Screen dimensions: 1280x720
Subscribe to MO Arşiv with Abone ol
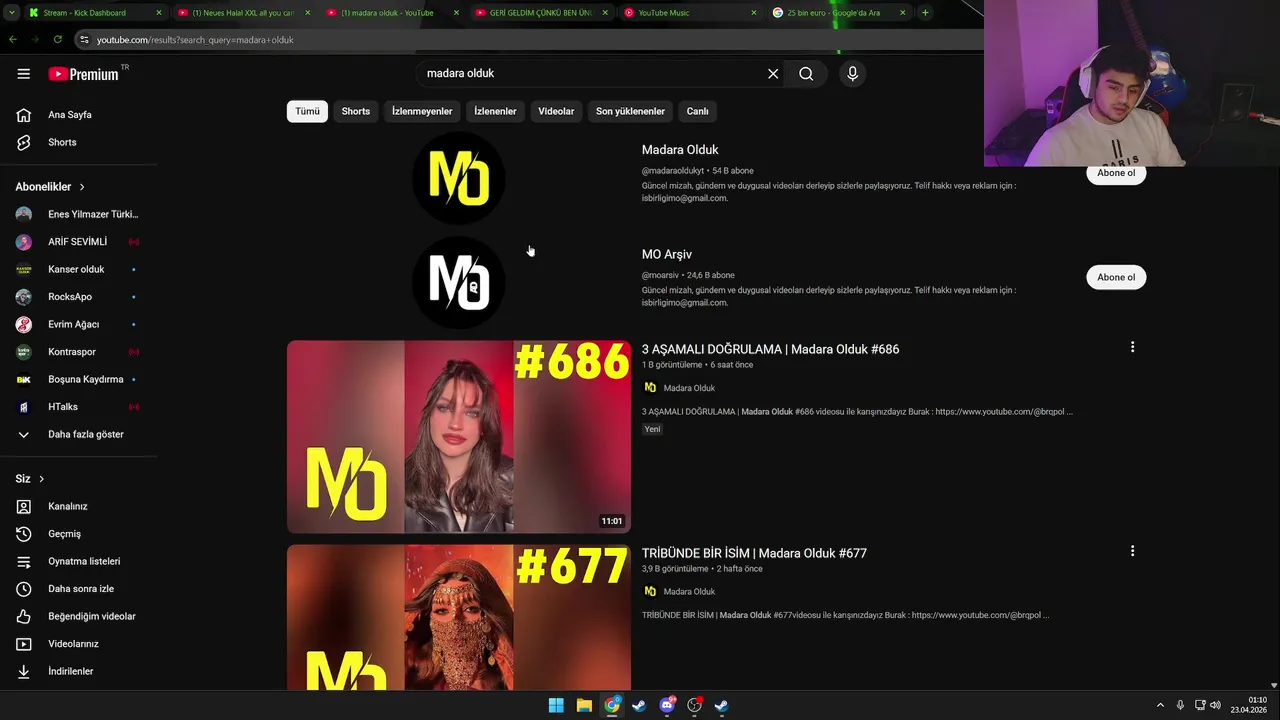click(x=1116, y=277)
